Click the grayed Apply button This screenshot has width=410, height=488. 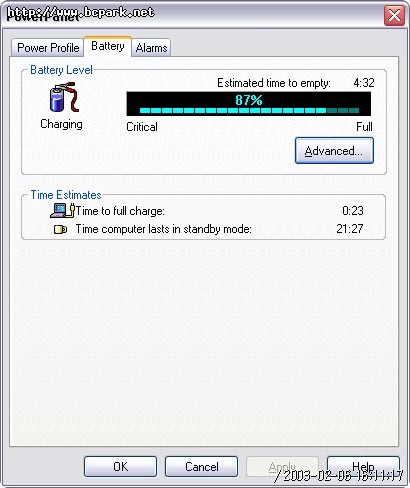click(x=282, y=466)
